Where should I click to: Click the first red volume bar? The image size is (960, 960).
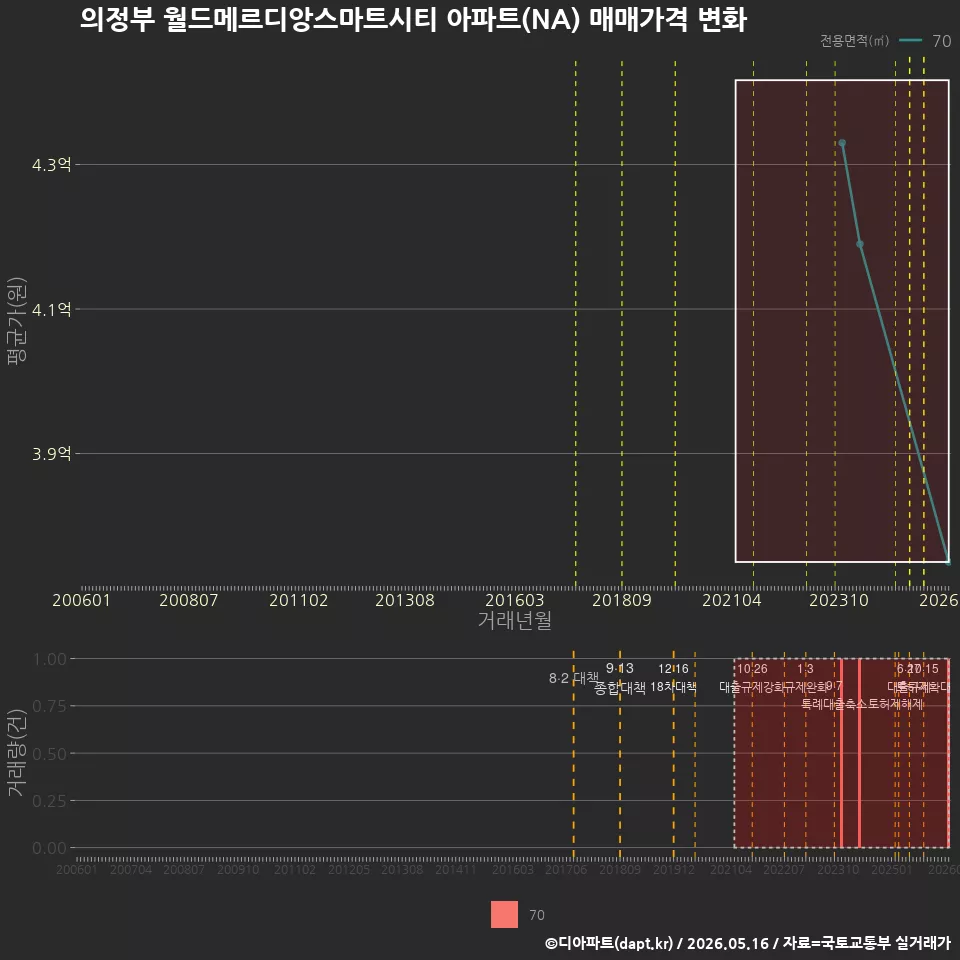tap(842, 753)
